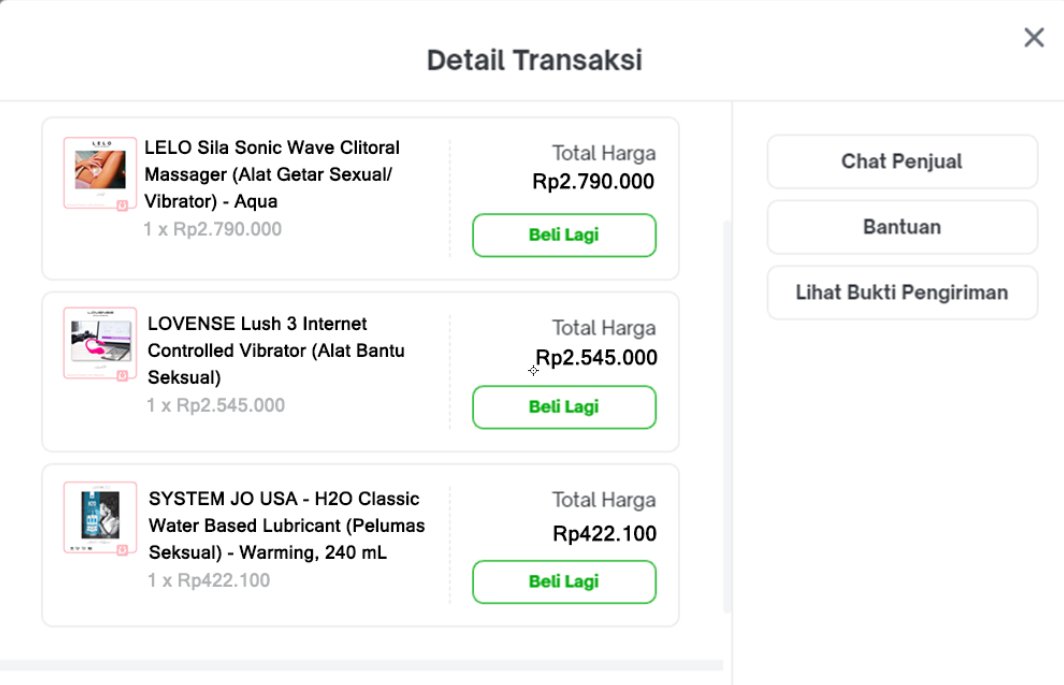This screenshot has height=685, width=1064.
Task: Open Bantuan for help
Action: tap(902, 227)
